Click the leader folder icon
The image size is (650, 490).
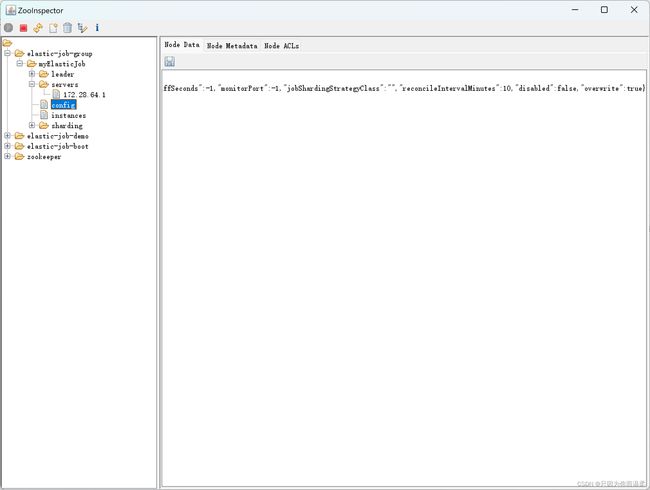(x=44, y=74)
